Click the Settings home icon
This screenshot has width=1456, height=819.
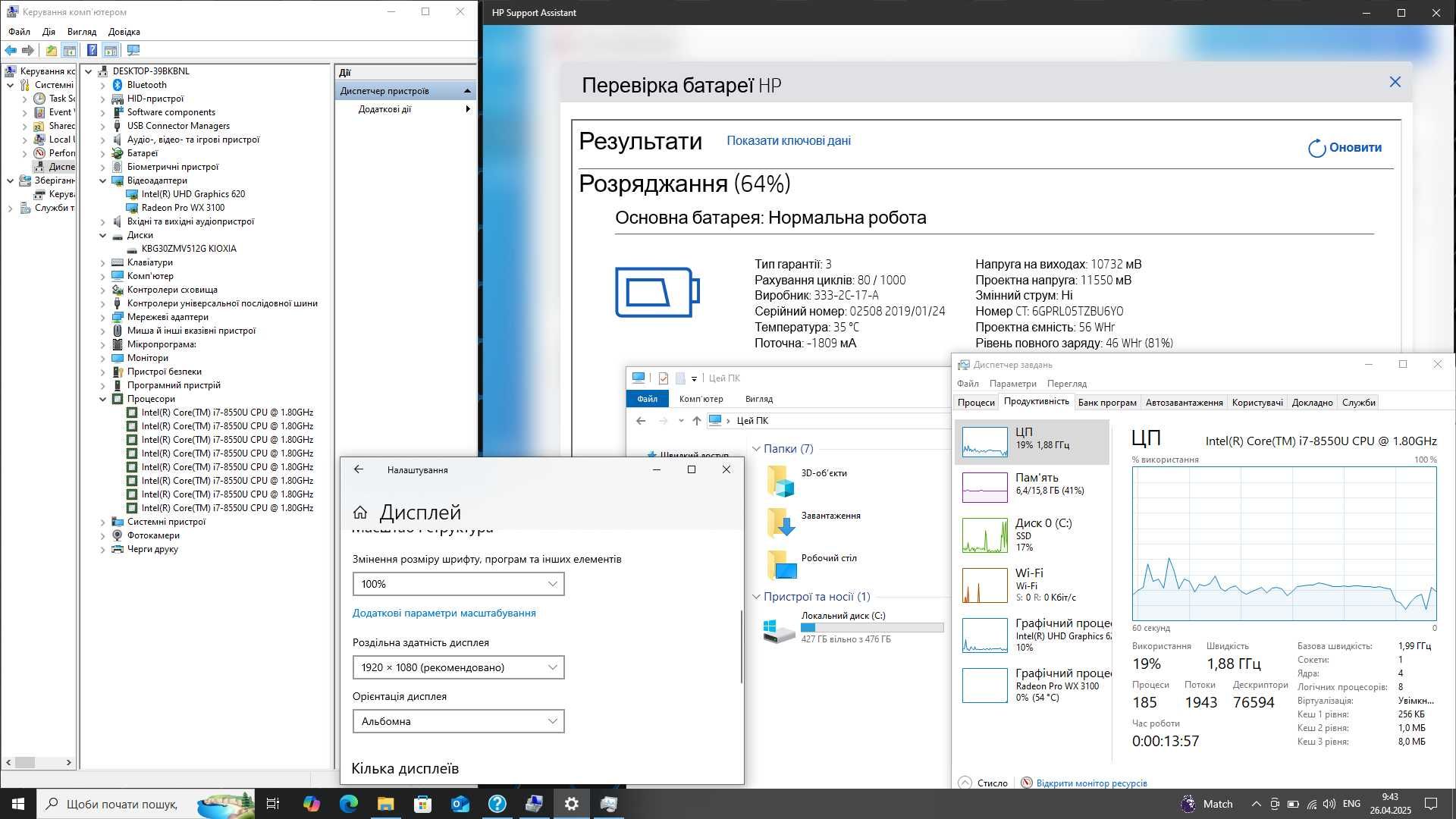(360, 513)
